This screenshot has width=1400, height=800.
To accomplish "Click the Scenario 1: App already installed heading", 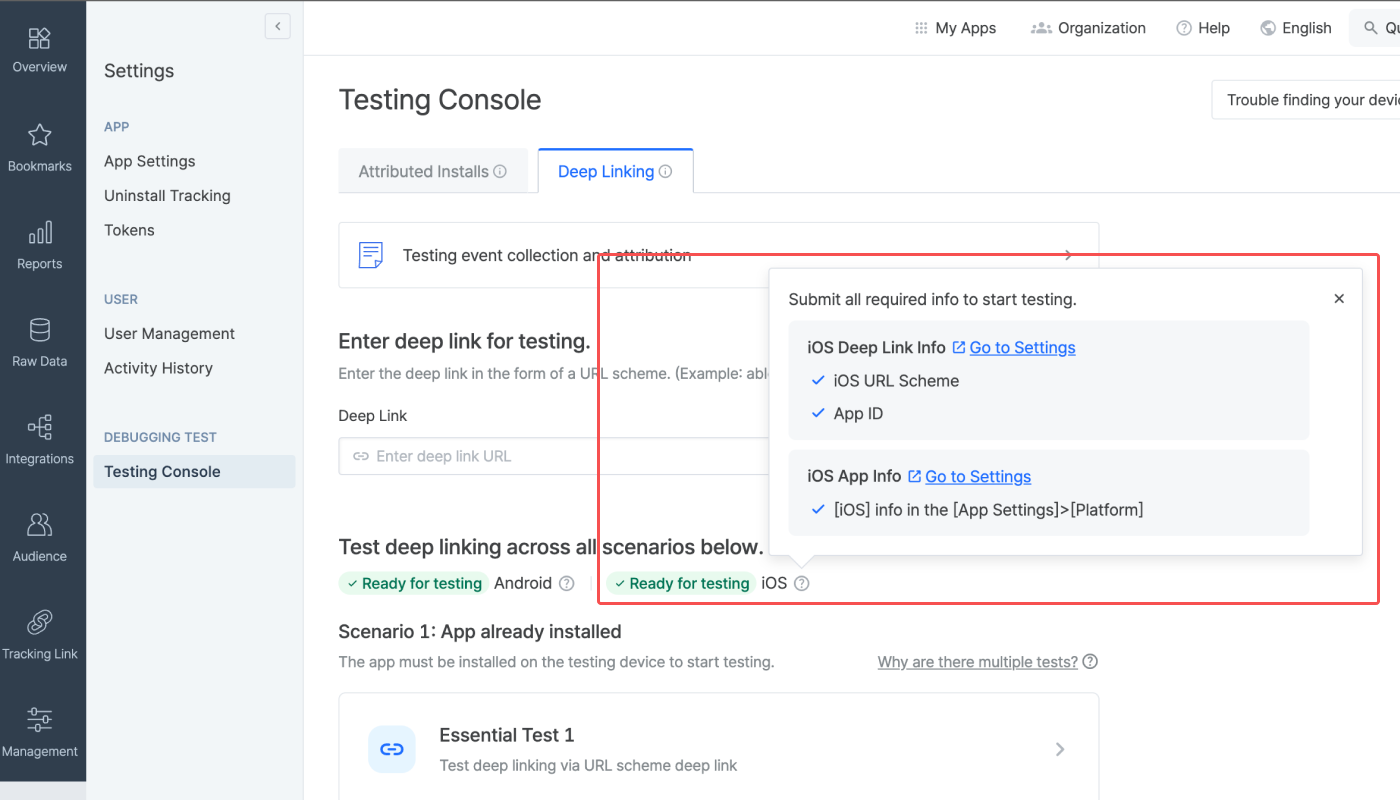I will [480, 631].
